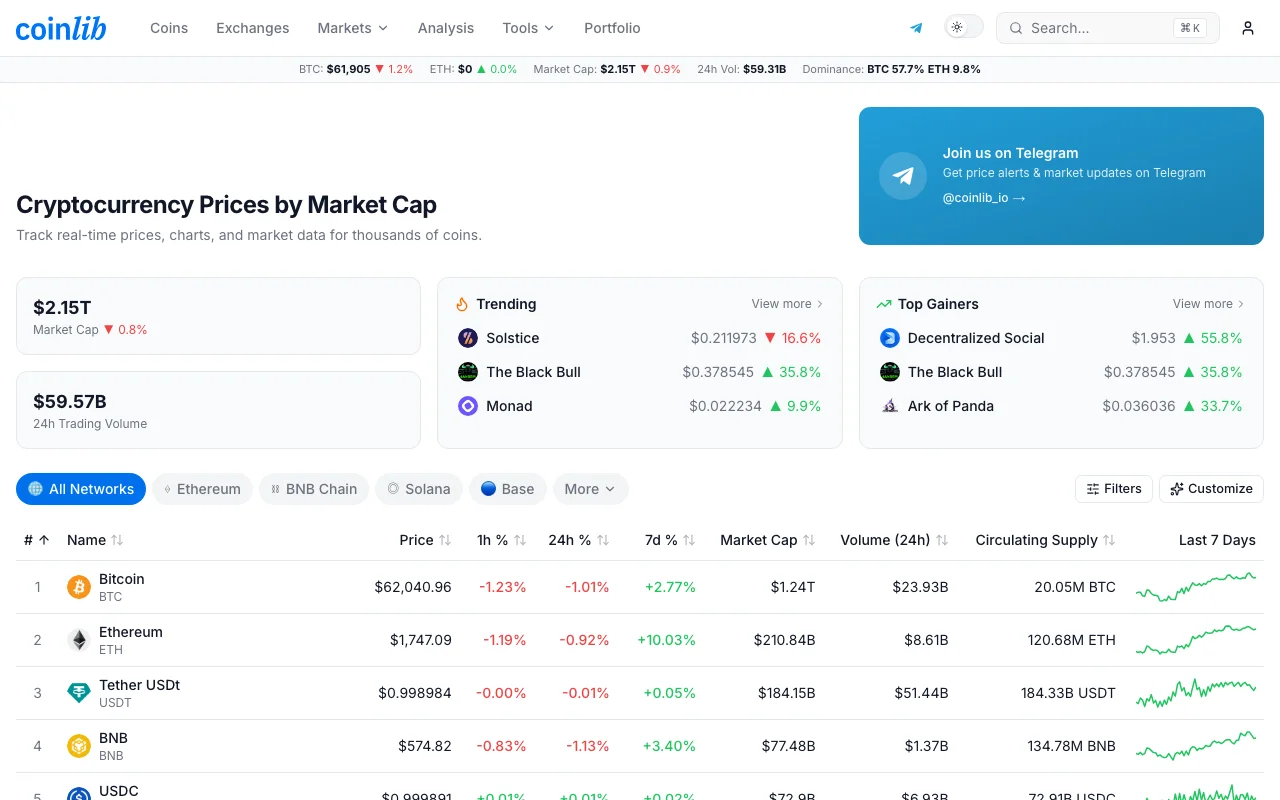Viewport: 1280px width, 800px height.
Task: Open the Filters button
Action: [1114, 489]
